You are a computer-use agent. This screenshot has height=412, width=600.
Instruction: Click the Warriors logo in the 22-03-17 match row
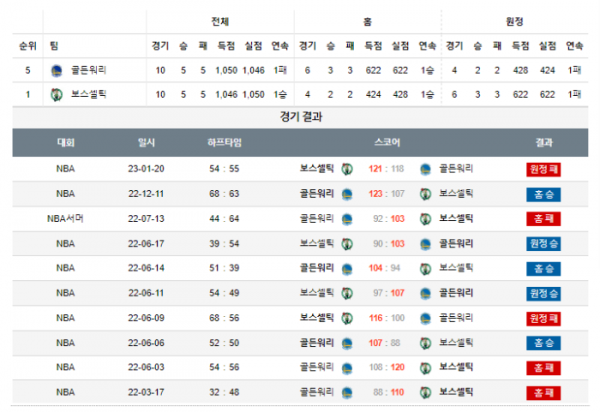tap(347, 393)
